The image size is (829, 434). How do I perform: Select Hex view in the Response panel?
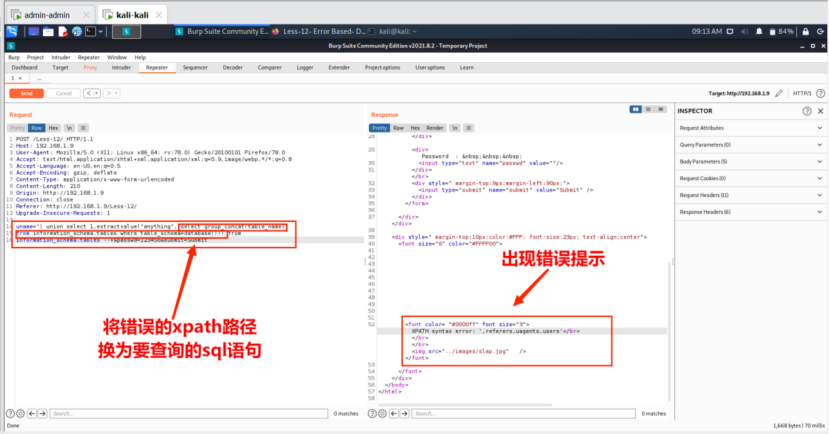point(416,128)
